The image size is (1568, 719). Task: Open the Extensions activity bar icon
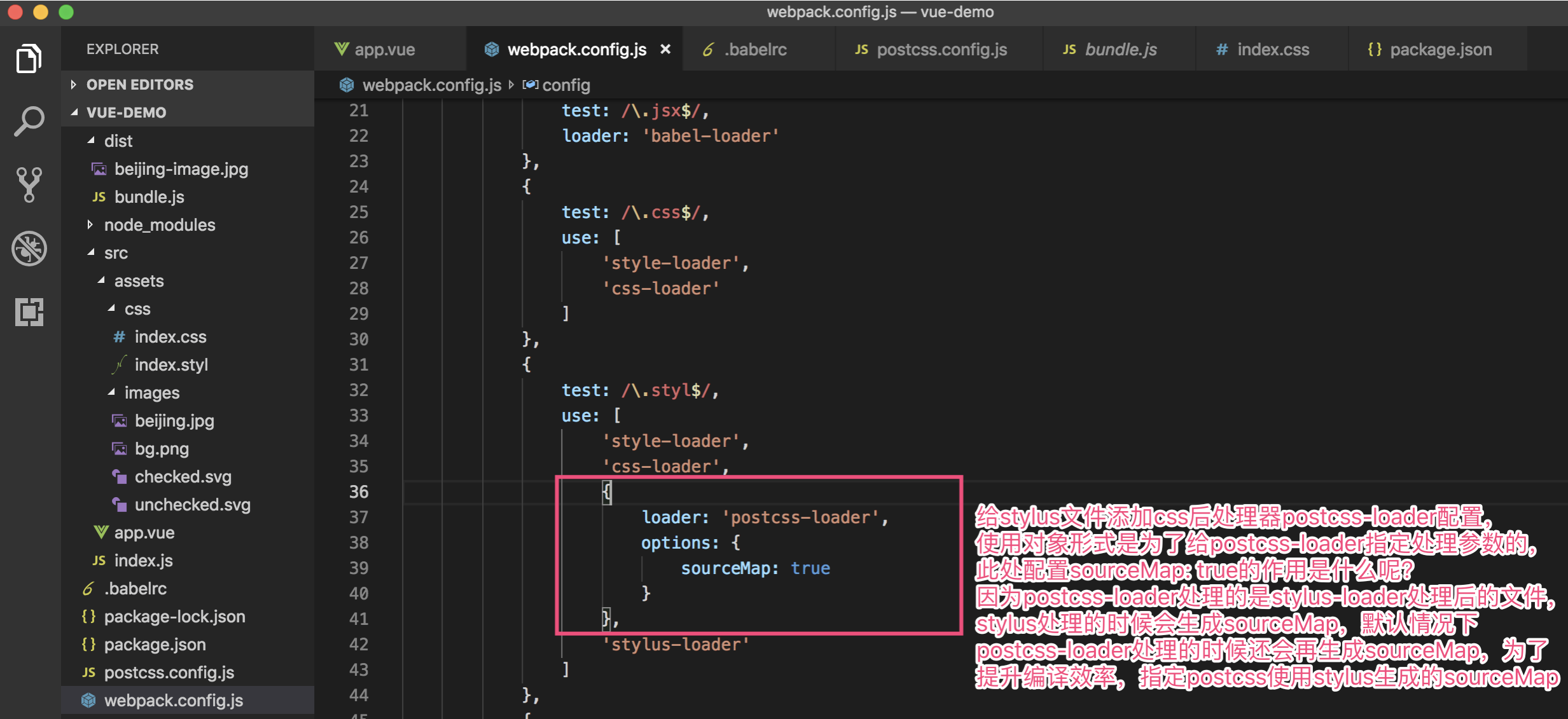pyautogui.click(x=29, y=312)
